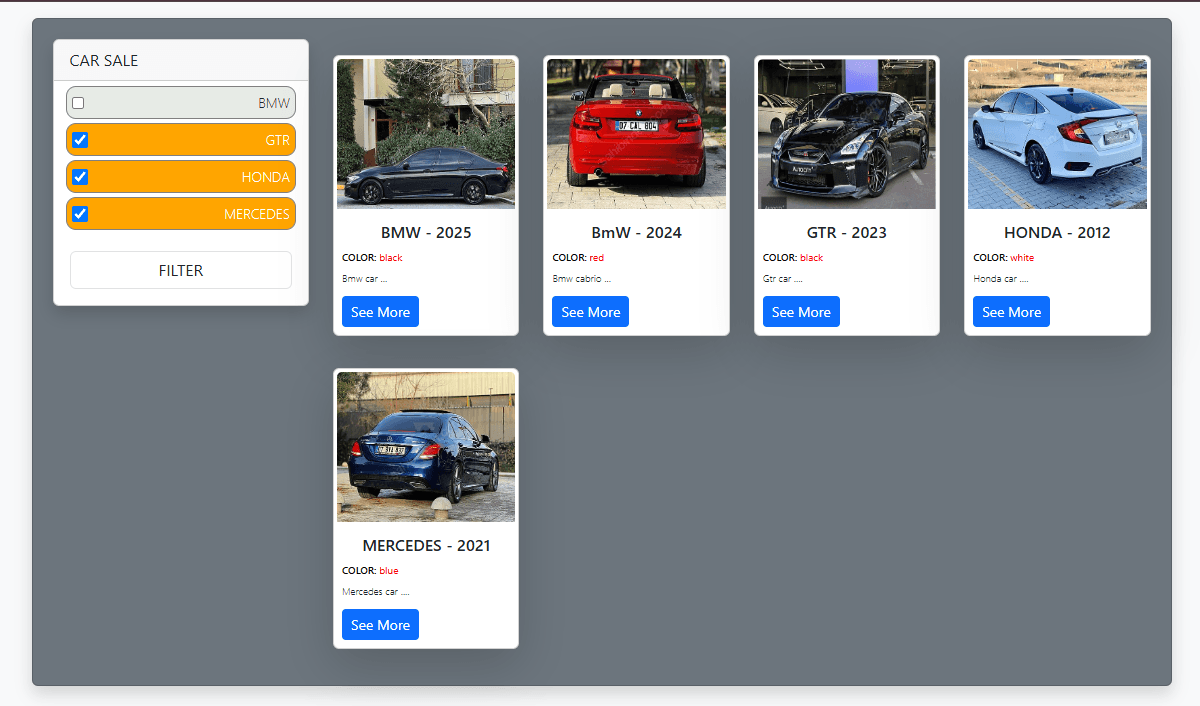Click the 'Gtr car ....' description text
1200x706 pixels.
tap(783, 279)
